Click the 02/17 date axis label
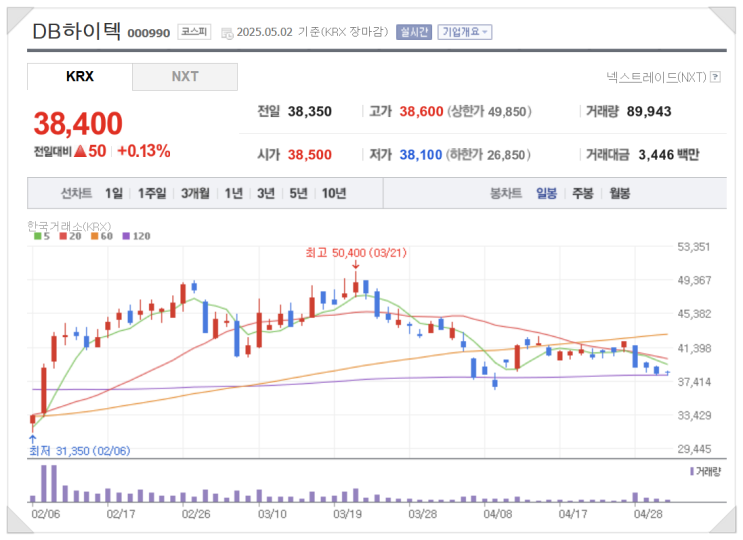This screenshot has width=743, height=540. (121, 514)
